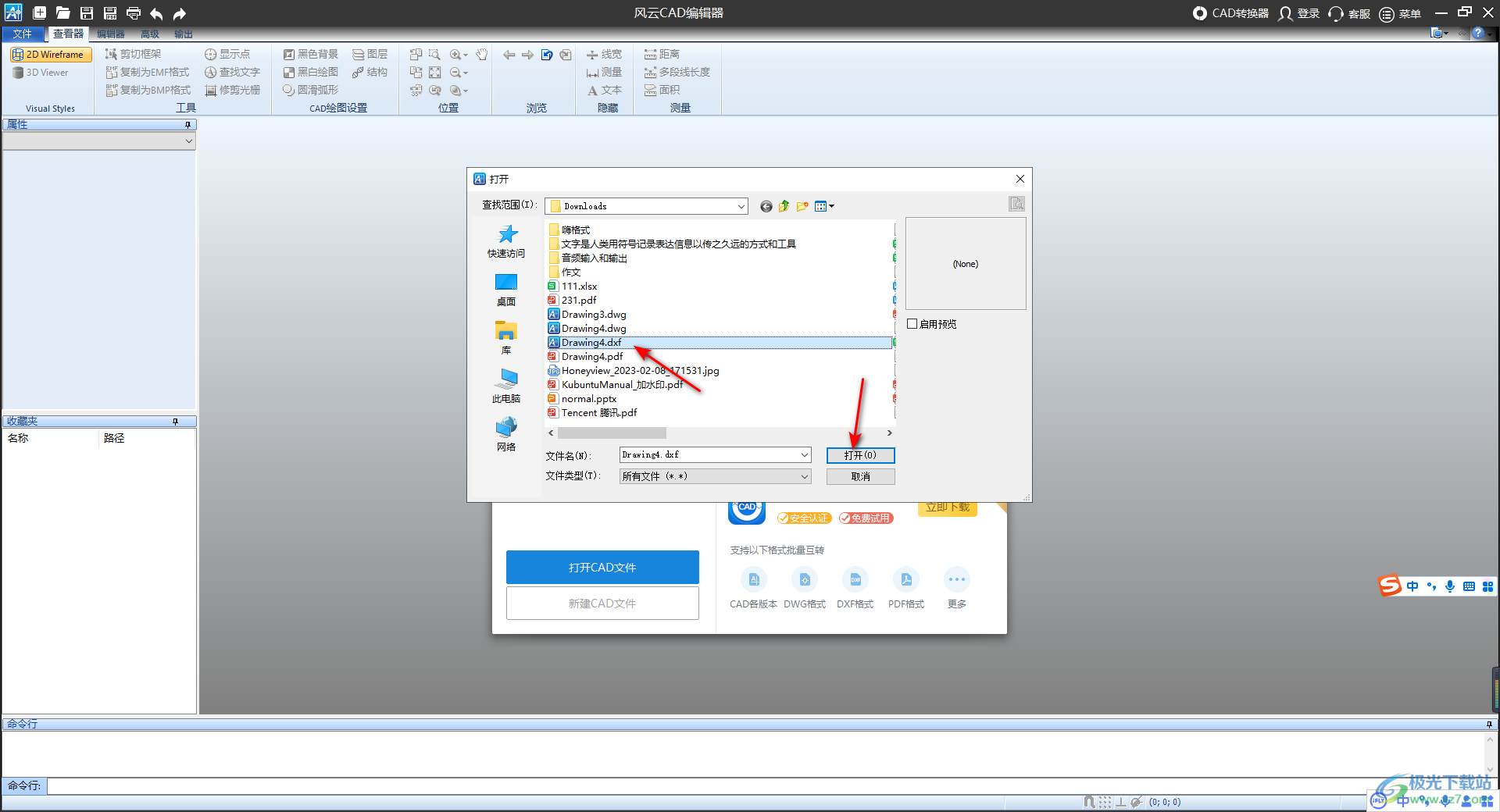Click the New file icon in title bar
The image size is (1500, 812).
tap(39, 12)
